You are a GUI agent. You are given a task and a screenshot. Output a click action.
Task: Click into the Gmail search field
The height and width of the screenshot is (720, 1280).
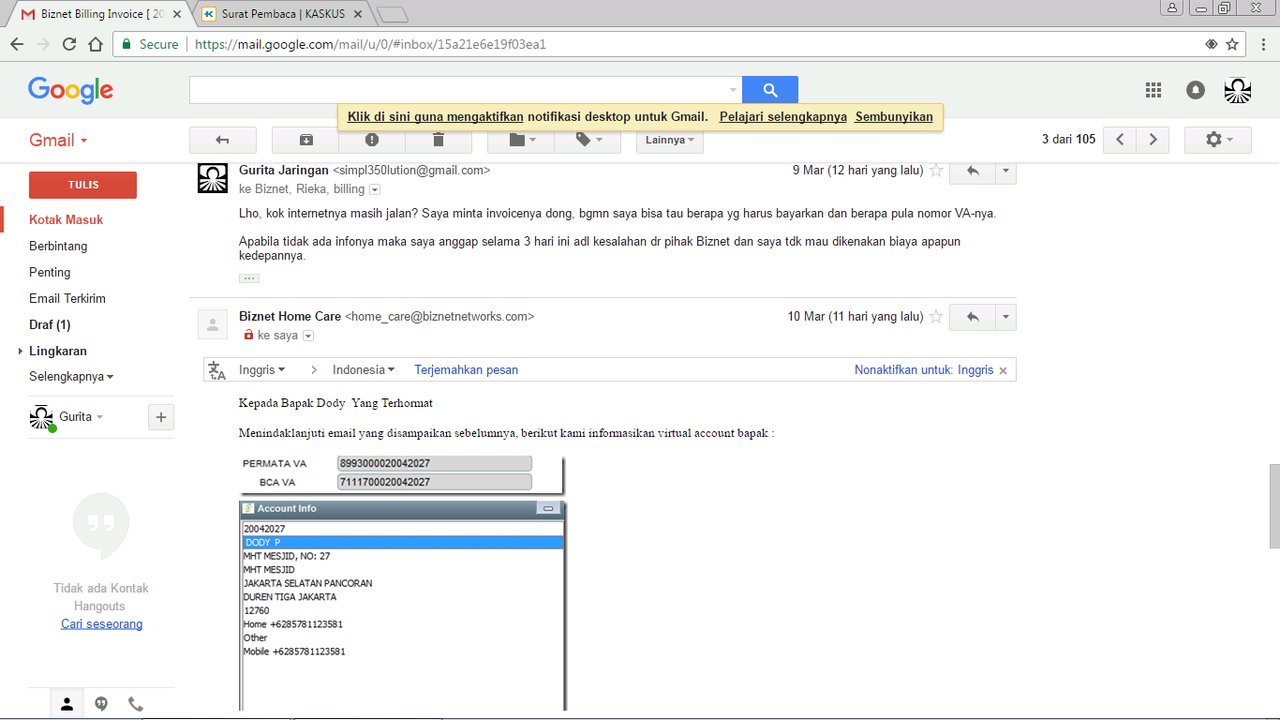click(x=458, y=90)
